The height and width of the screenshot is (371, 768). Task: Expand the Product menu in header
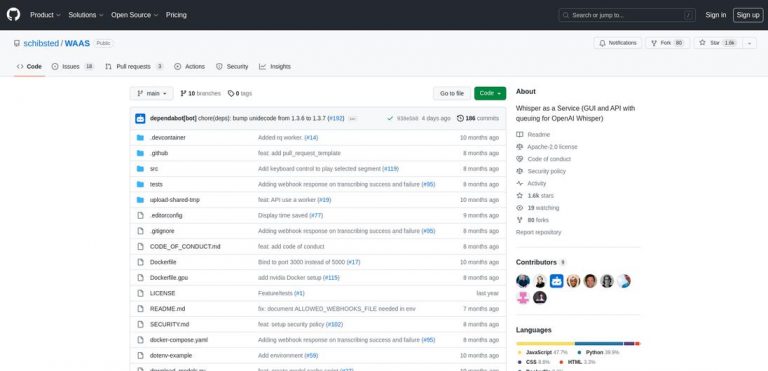45,15
